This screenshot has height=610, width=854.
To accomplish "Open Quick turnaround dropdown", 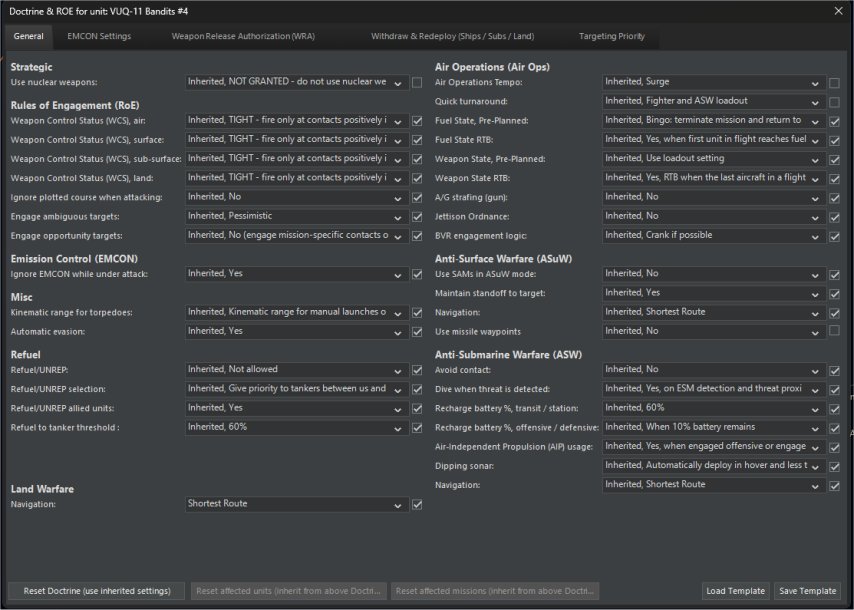I will pos(714,101).
